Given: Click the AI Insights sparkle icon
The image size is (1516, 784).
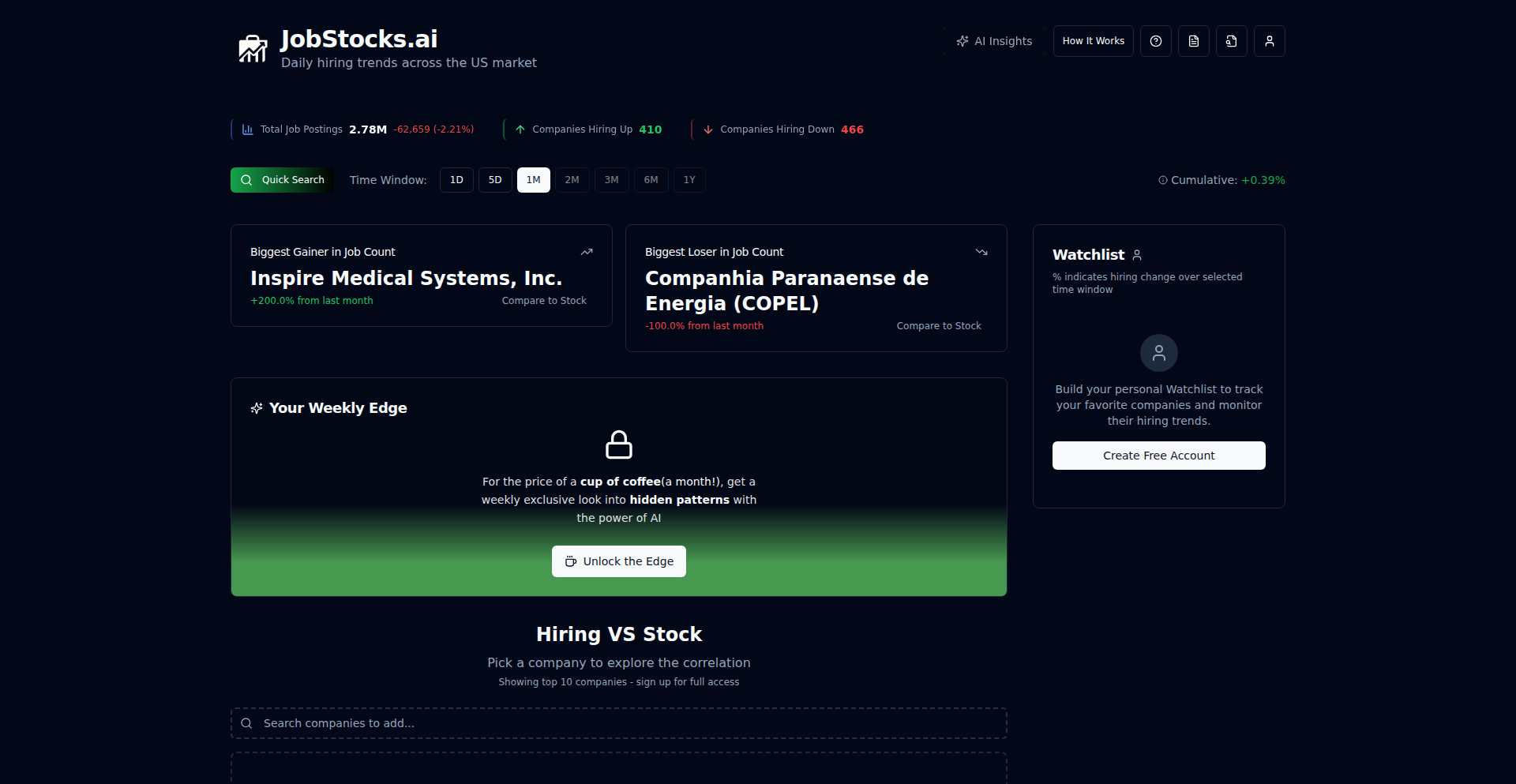Looking at the screenshot, I should 963,40.
